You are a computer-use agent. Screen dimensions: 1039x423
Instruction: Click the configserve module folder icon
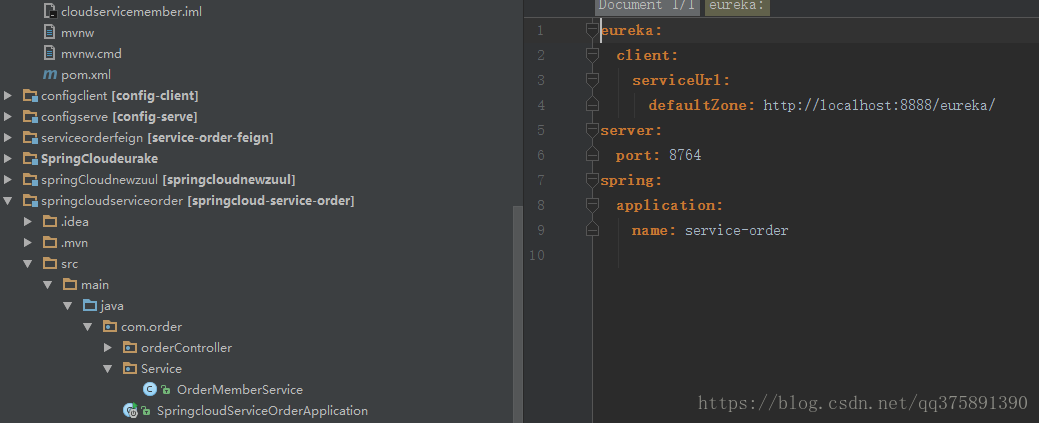(x=30, y=117)
